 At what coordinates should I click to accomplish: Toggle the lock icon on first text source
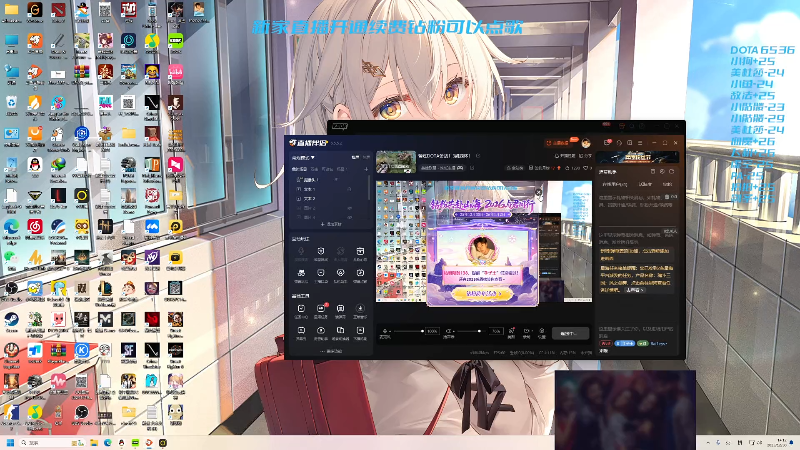pos(349,189)
